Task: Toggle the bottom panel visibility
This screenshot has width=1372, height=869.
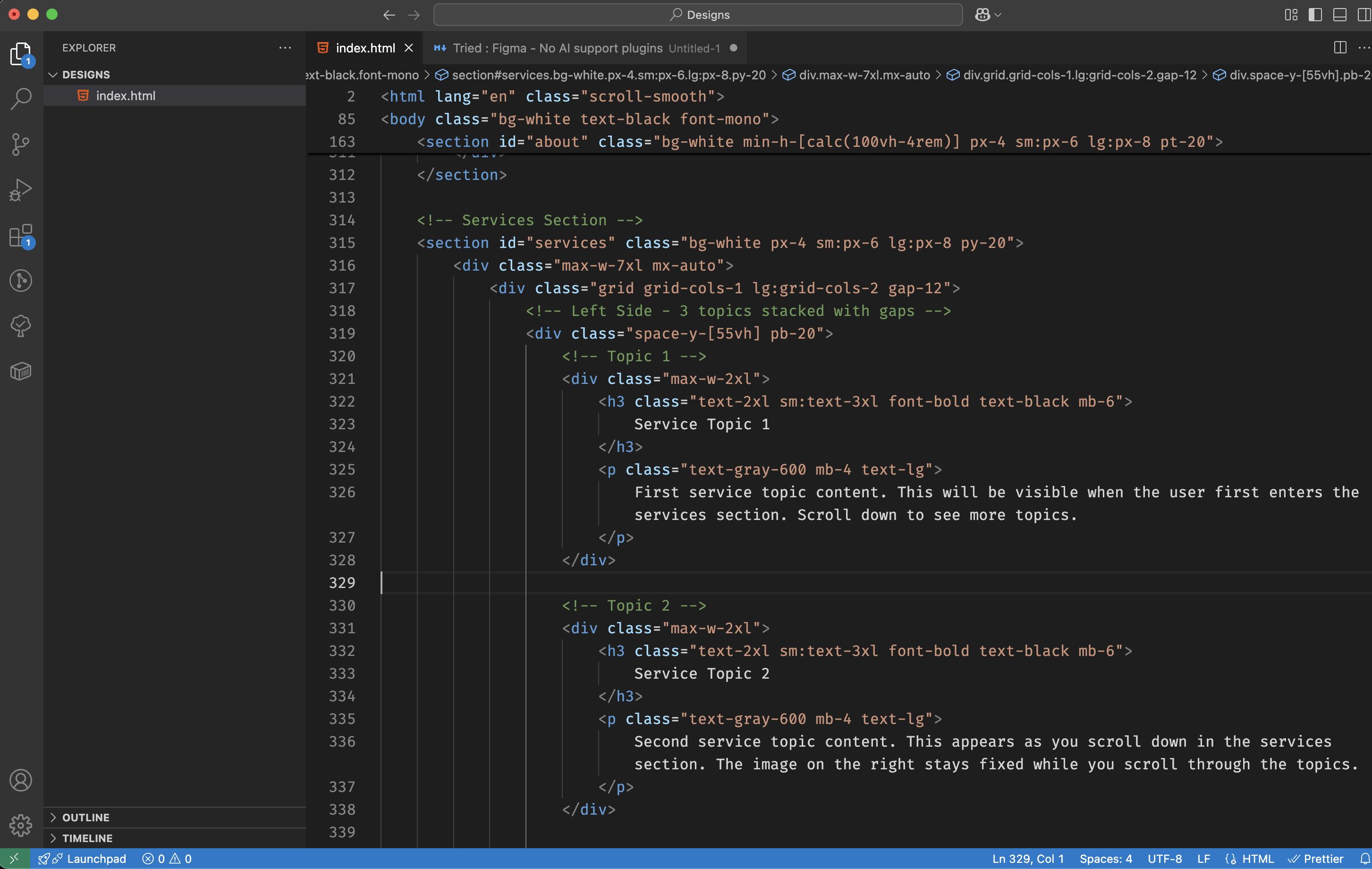Action: pos(1339,14)
